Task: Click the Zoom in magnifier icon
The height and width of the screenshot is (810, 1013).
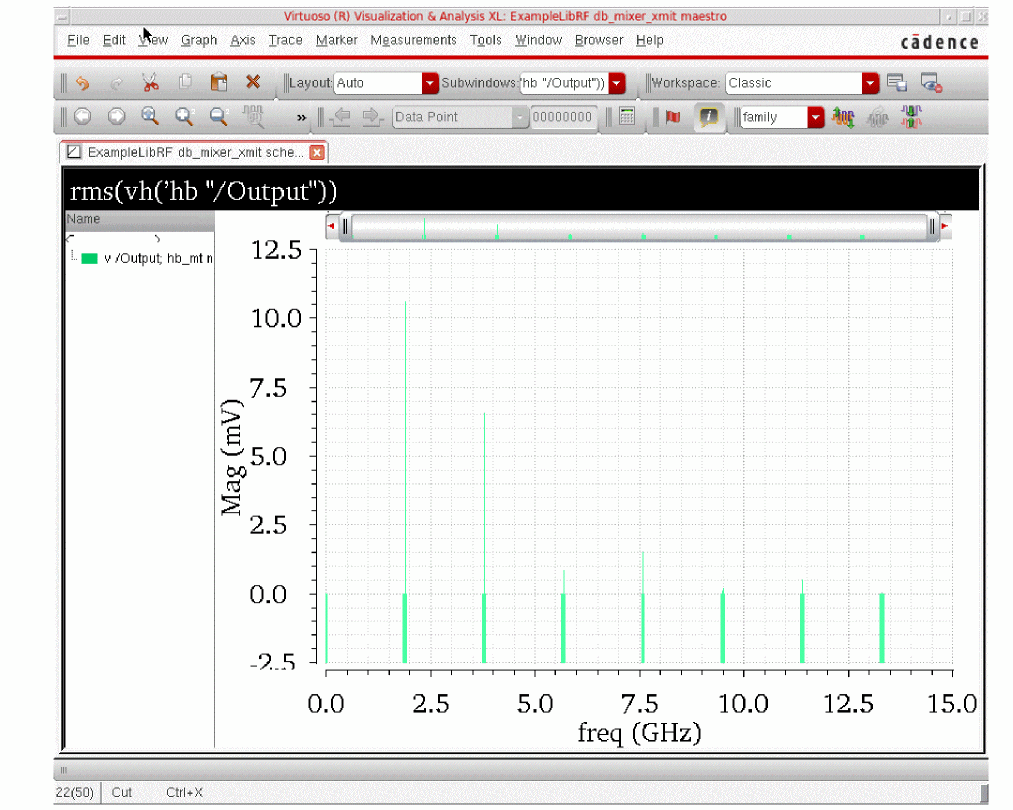Action: [184, 116]
